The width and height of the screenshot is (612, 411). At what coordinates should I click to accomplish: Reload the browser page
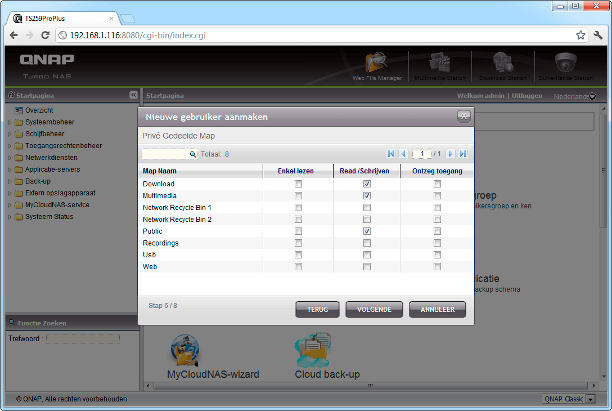coord(45,35)
